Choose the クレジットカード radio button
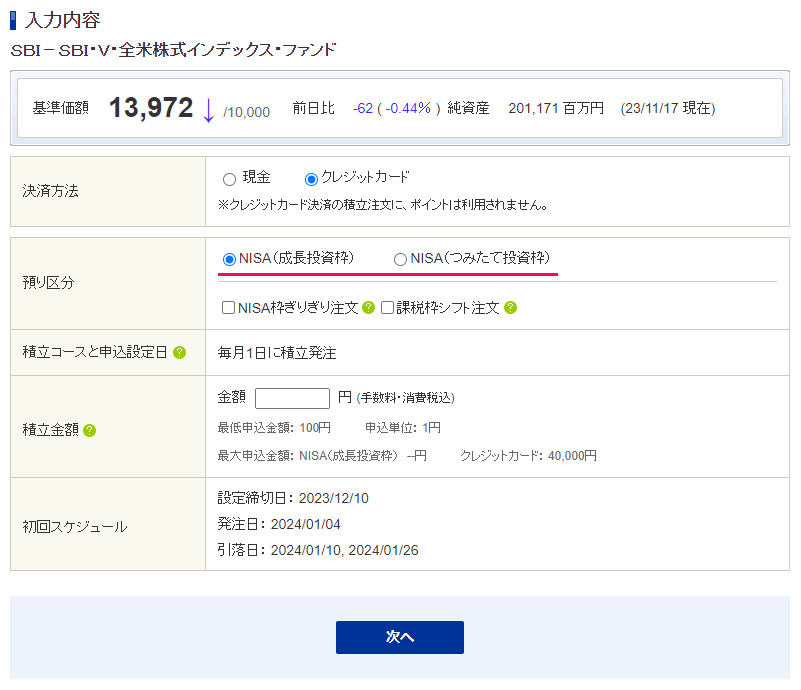The image size is (801, 690). [x=311, y=179]
